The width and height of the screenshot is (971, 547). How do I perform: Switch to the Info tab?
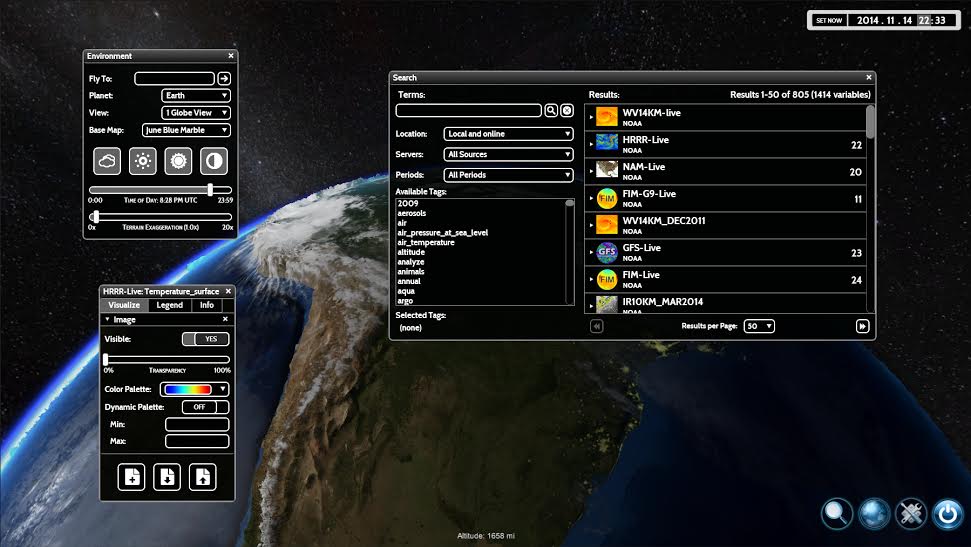[207, 305]
